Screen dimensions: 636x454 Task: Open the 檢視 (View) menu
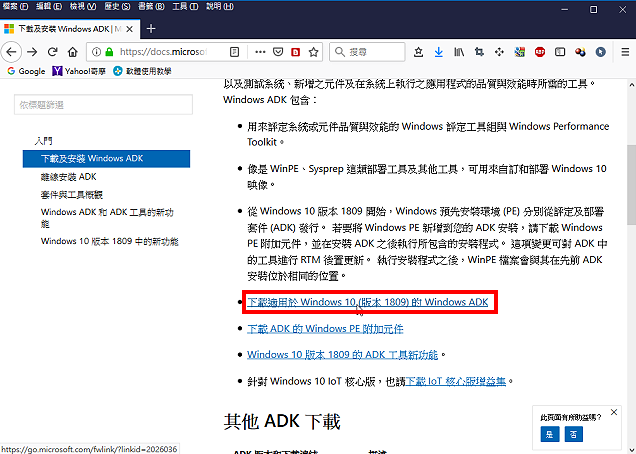click(83, 6)
